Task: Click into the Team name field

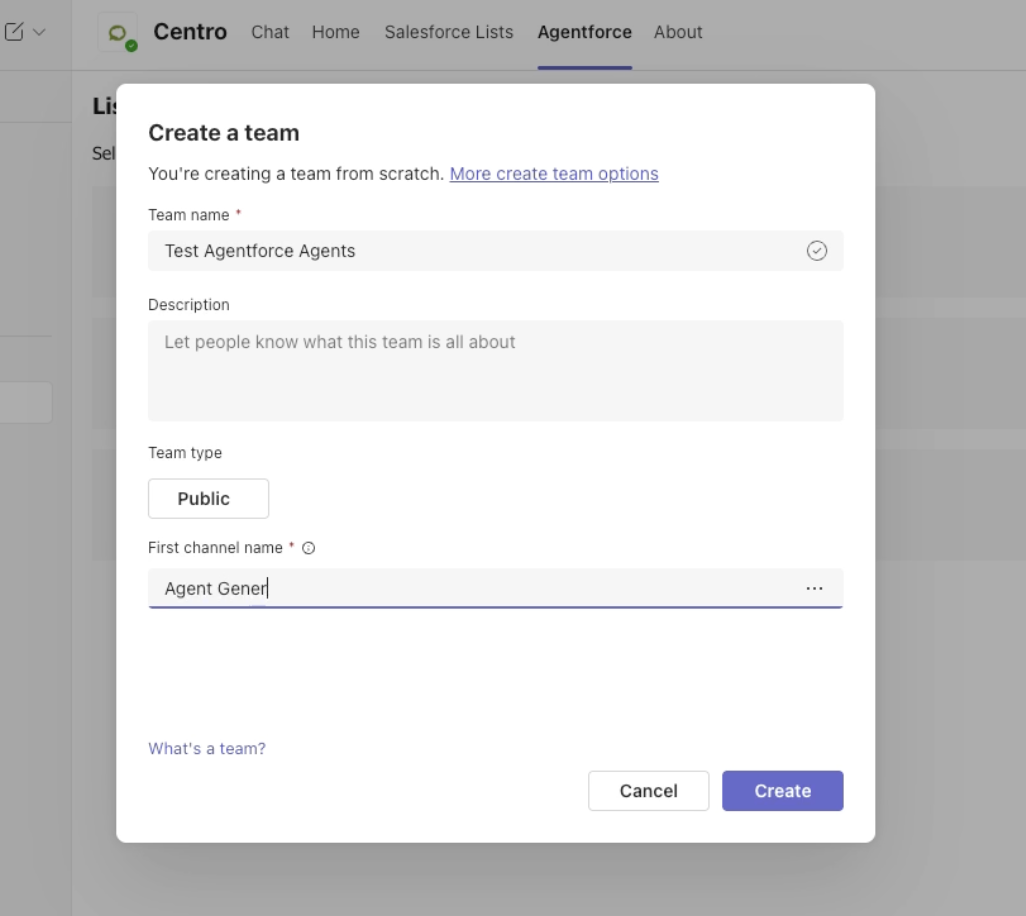Action: coord(495,251)
